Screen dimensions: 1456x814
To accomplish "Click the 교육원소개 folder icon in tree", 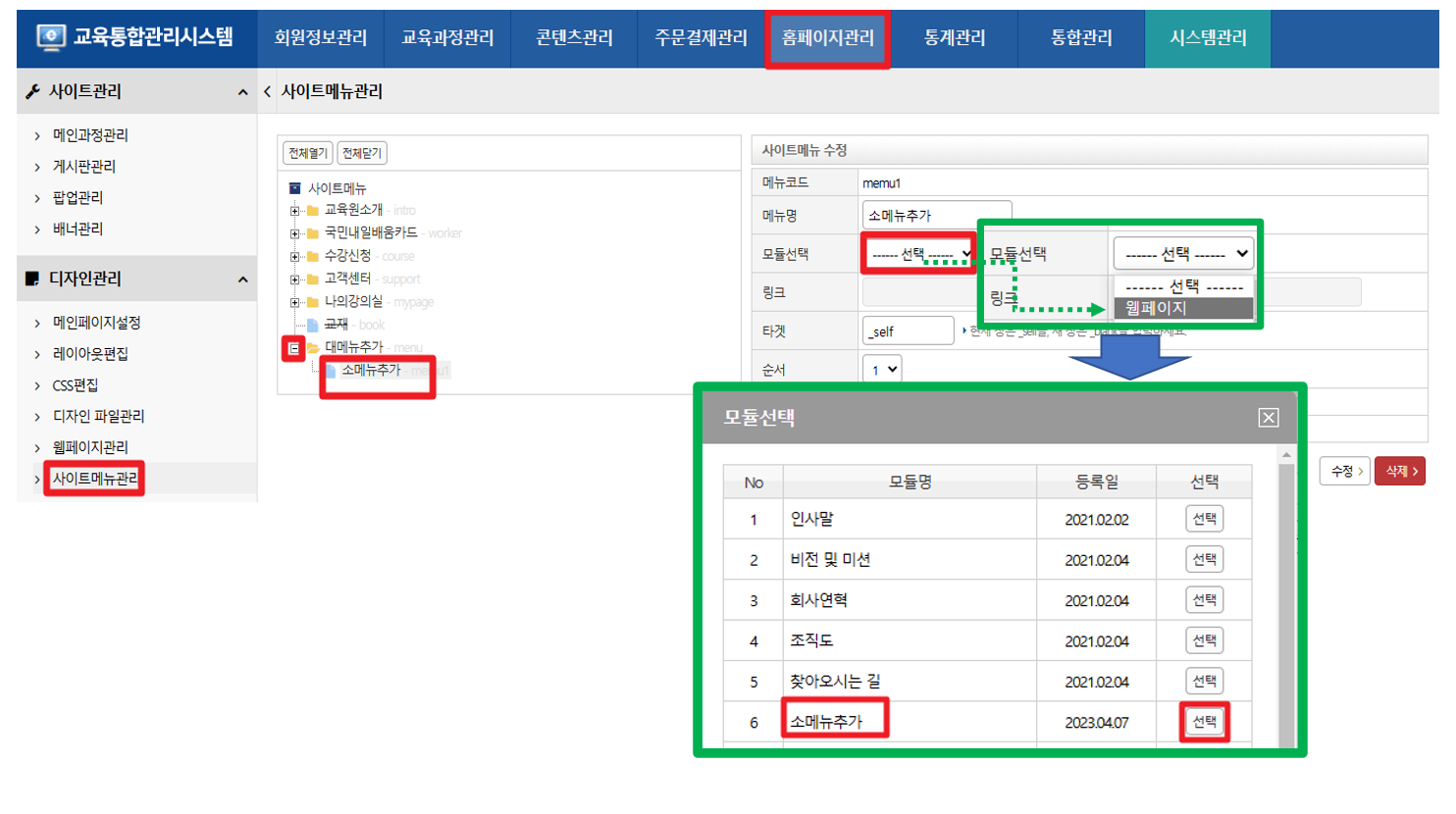I will point(312,210).
